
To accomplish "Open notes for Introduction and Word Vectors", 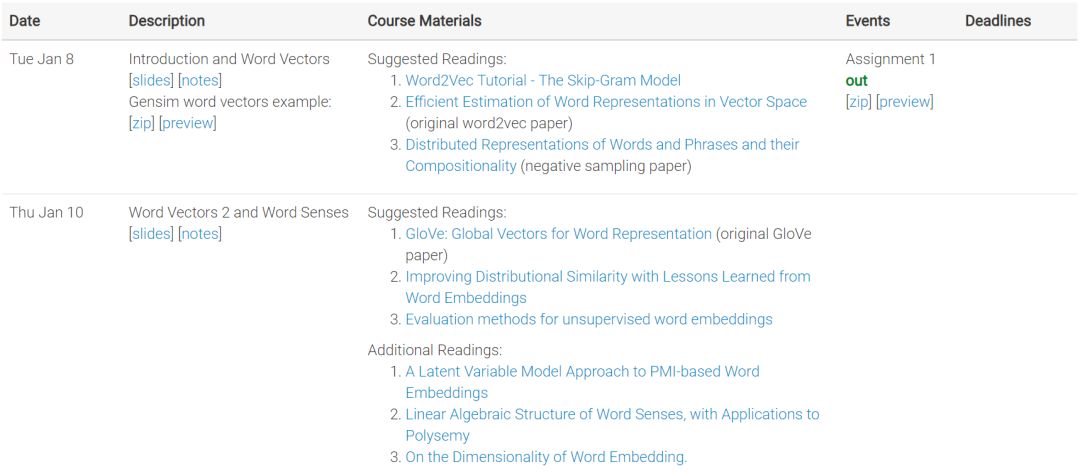I will 200,80.
